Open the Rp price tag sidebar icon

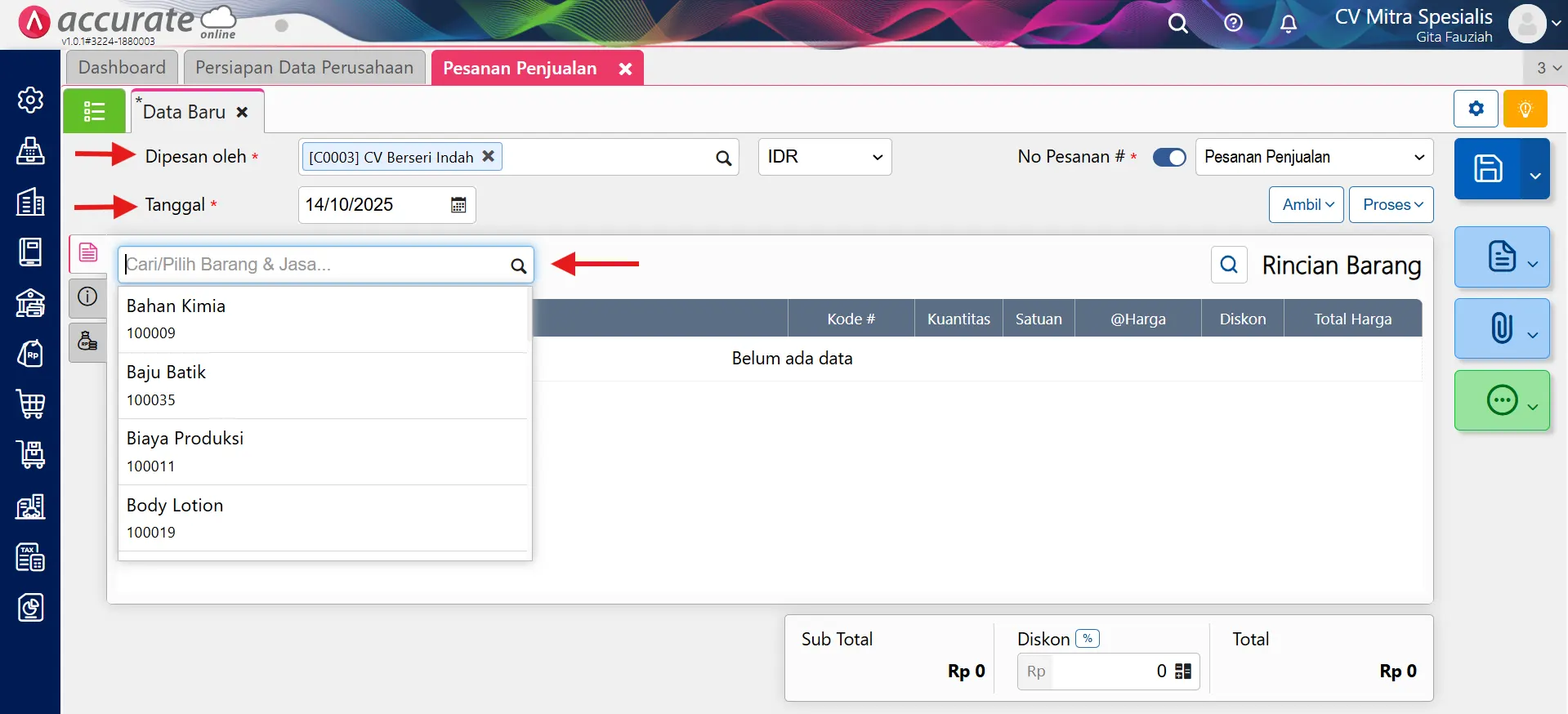(30, 354)
